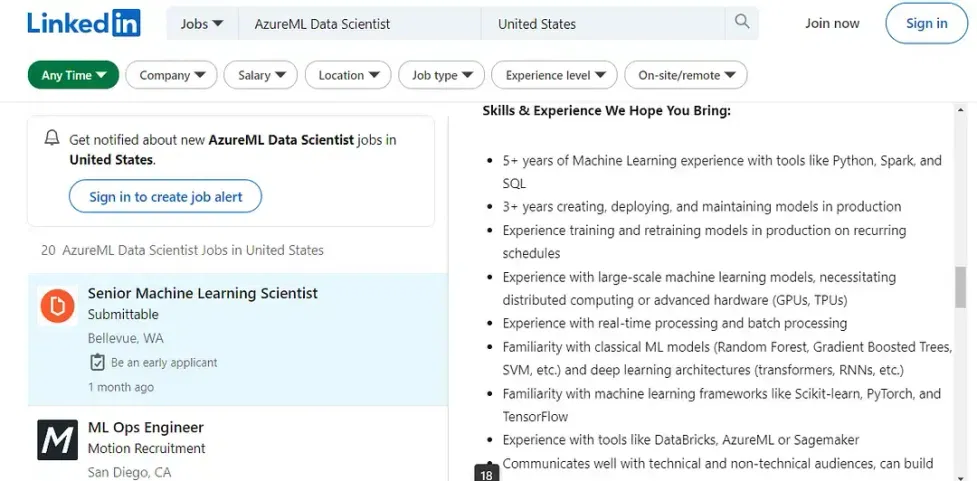Open the Submittable company logo
977x481 pixels.
click(57, 307)
